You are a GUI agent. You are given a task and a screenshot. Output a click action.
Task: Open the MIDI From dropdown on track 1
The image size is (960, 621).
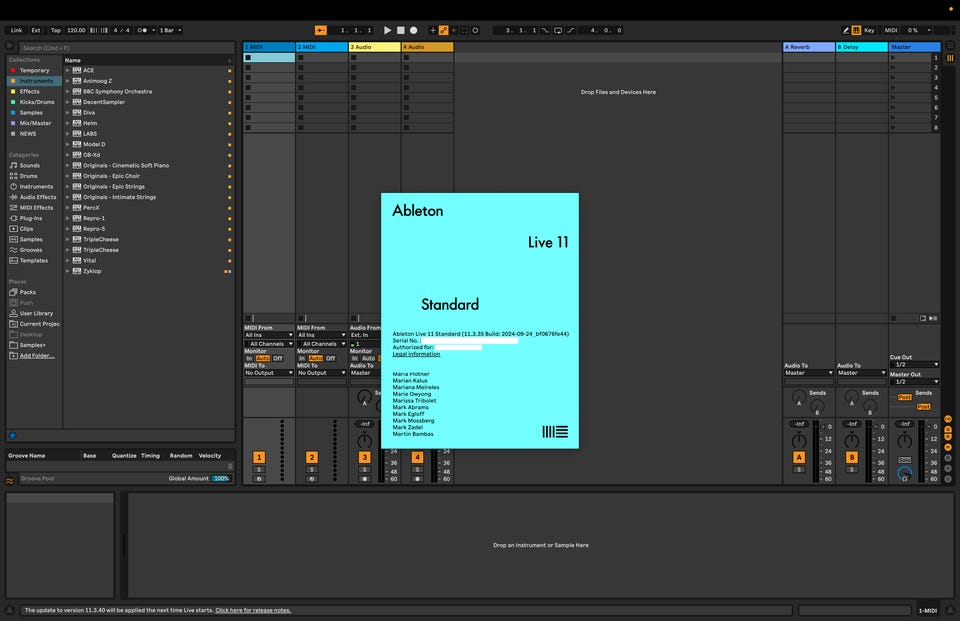[269, 335]
